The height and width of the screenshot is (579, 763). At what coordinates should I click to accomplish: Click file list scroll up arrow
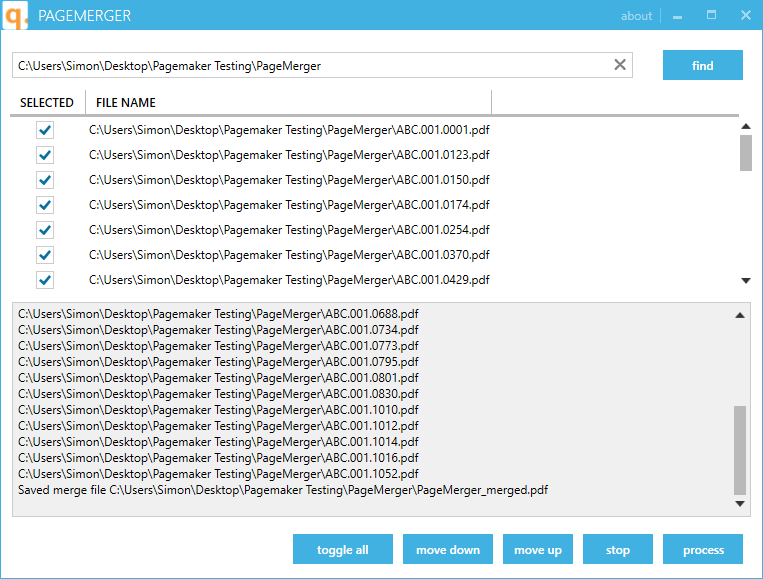(x=745, y=127)
